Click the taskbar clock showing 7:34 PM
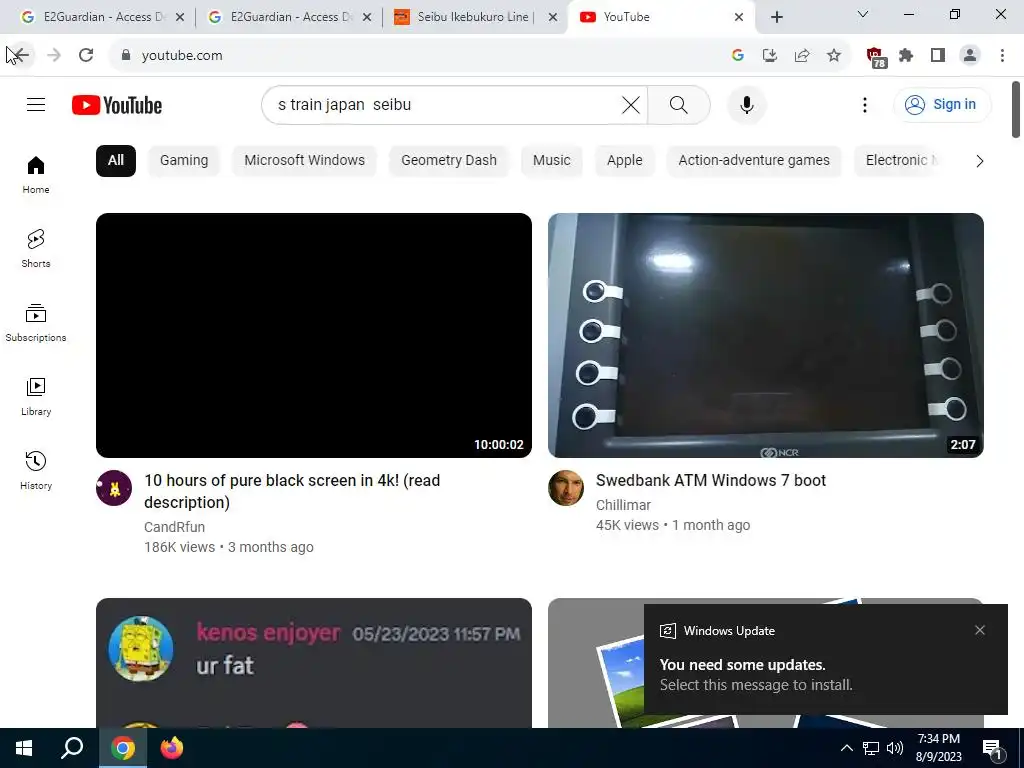 pos(938,748)
